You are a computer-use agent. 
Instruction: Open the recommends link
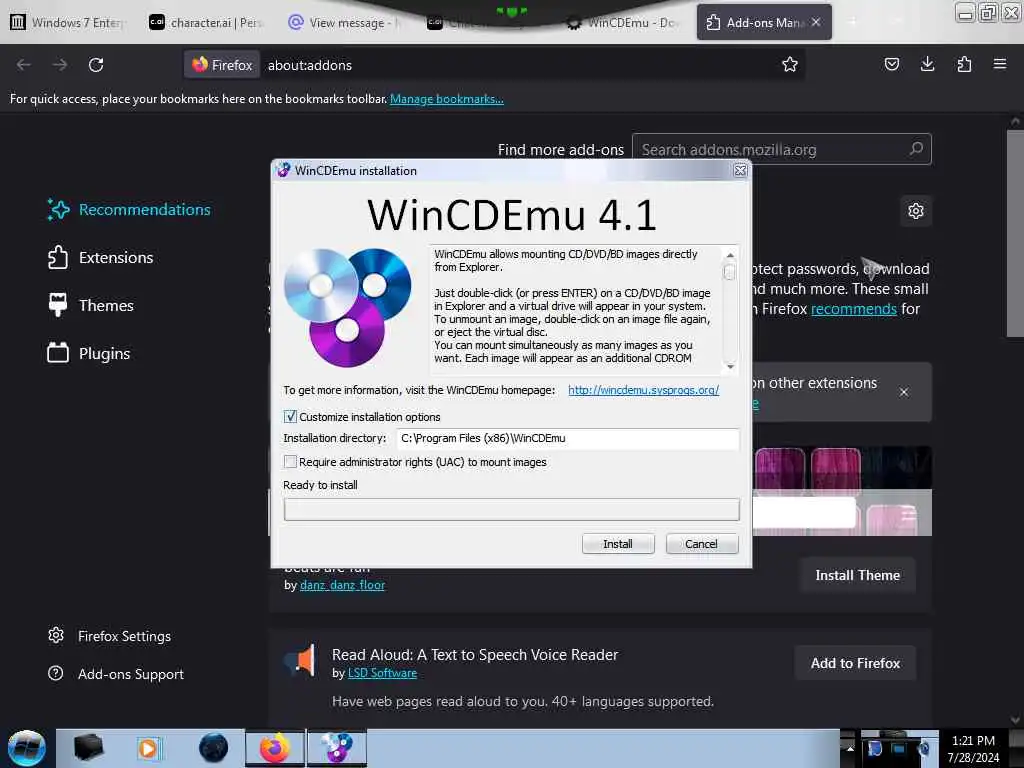pyautogui.click(x=854, y=308)
